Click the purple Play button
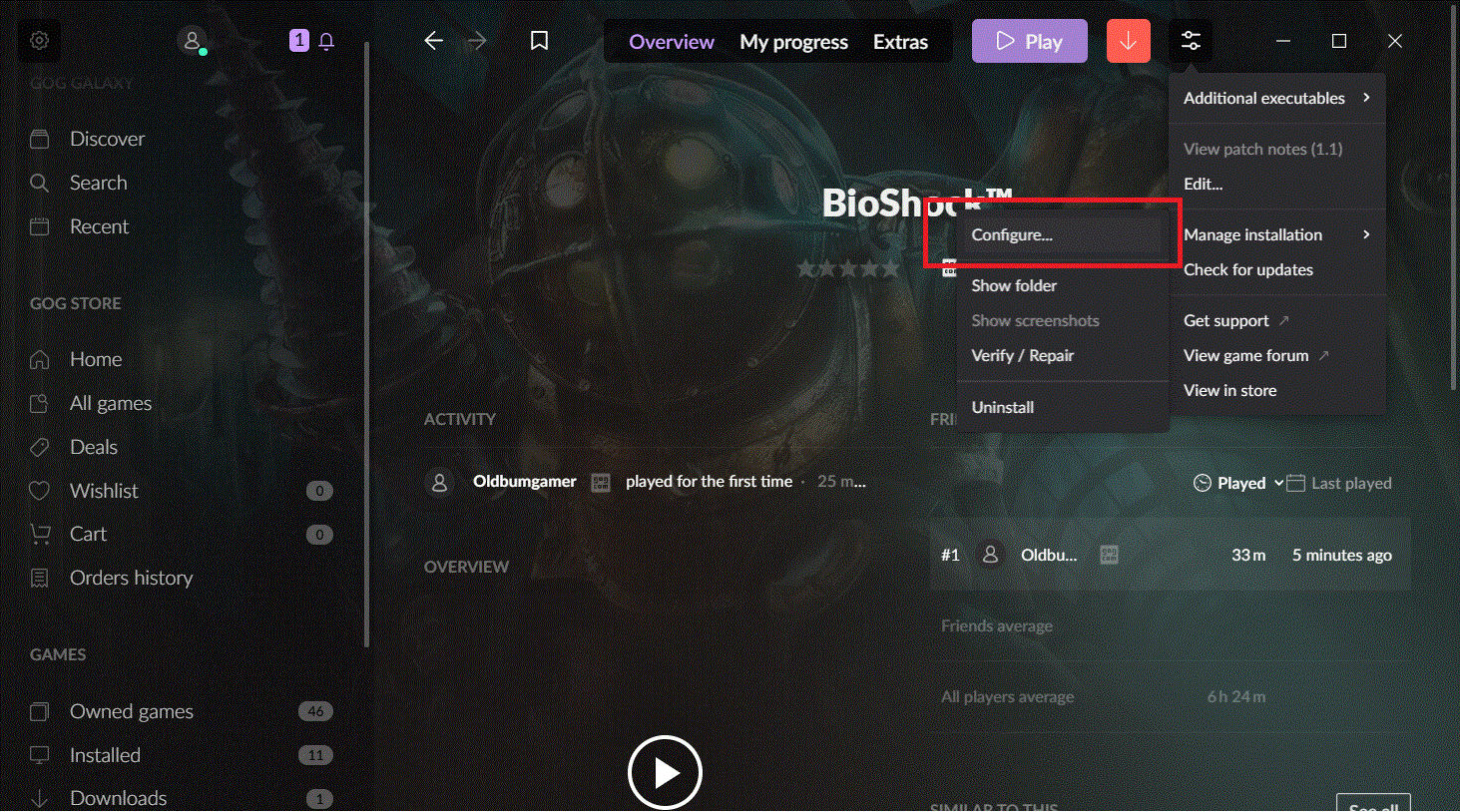The height and width of the screenshot is (812, 1460). (1030, 41)
